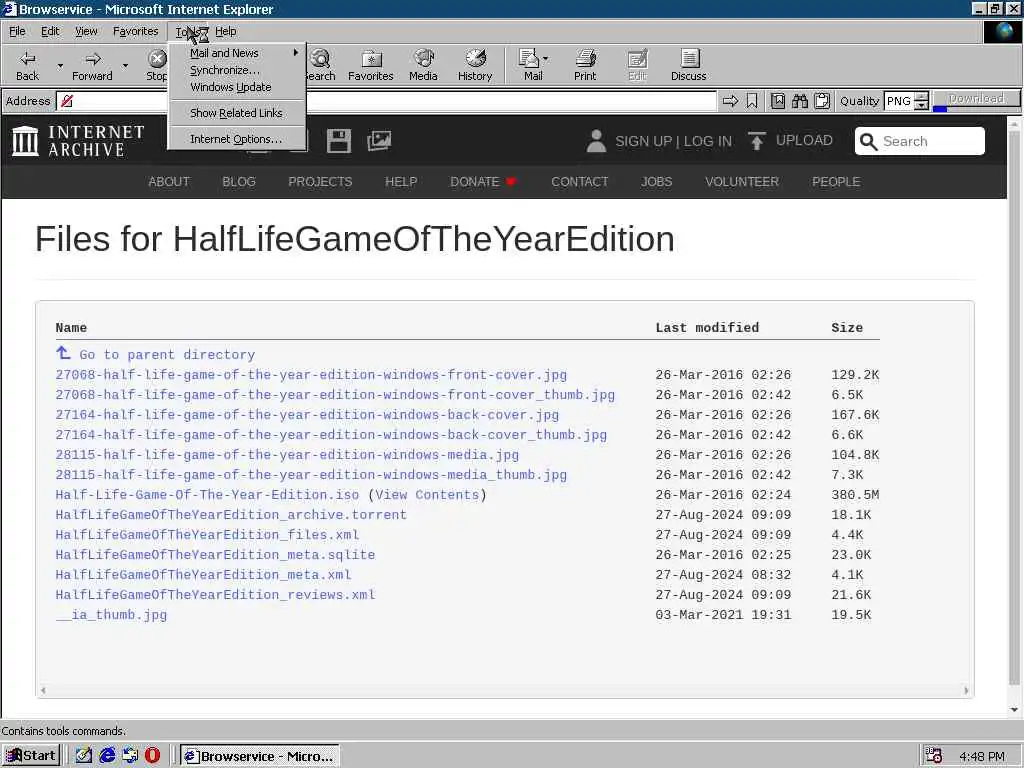Click the View Contents link

click(427, 494)
